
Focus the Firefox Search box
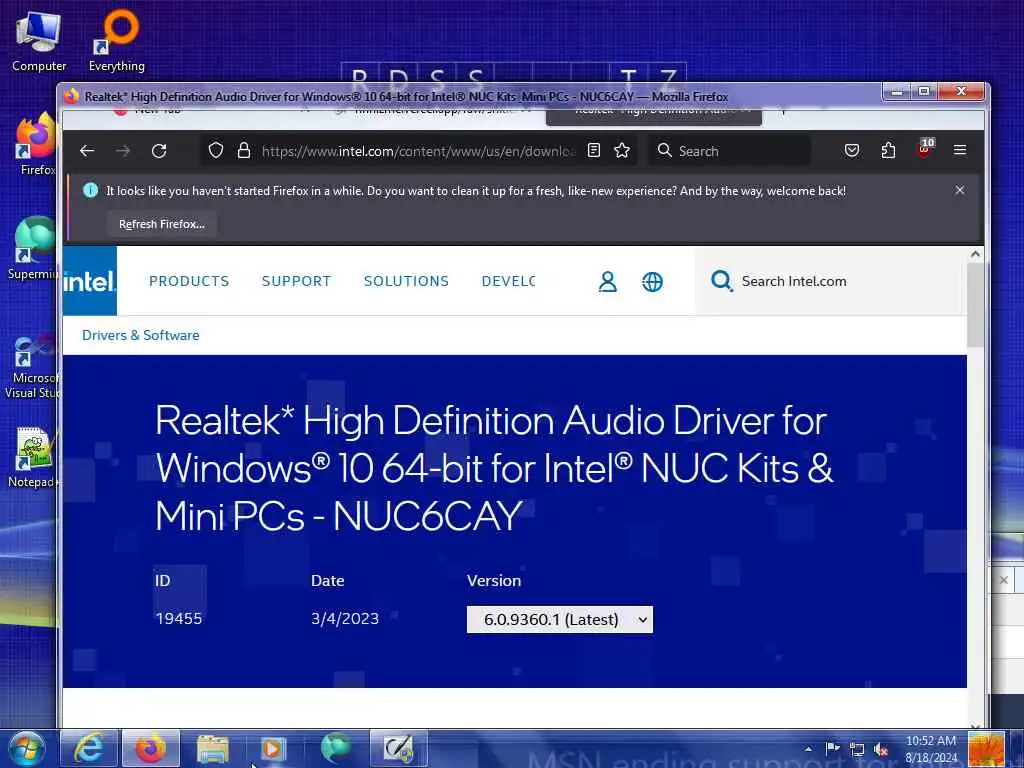[x=729, y=151]
